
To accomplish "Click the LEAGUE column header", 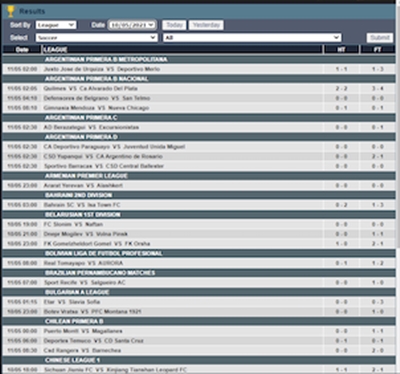I will pyautogui.click(x=182, y=50).
